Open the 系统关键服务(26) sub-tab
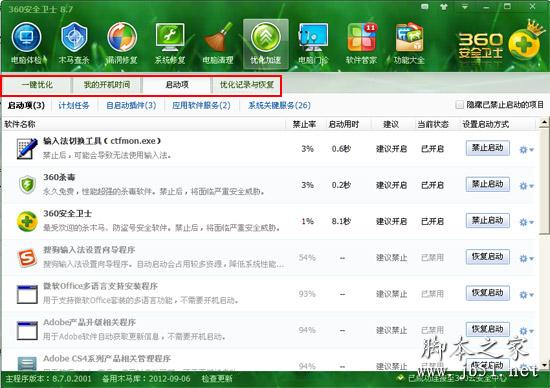Viewport: 550px width, 388px height. [279, 105]
